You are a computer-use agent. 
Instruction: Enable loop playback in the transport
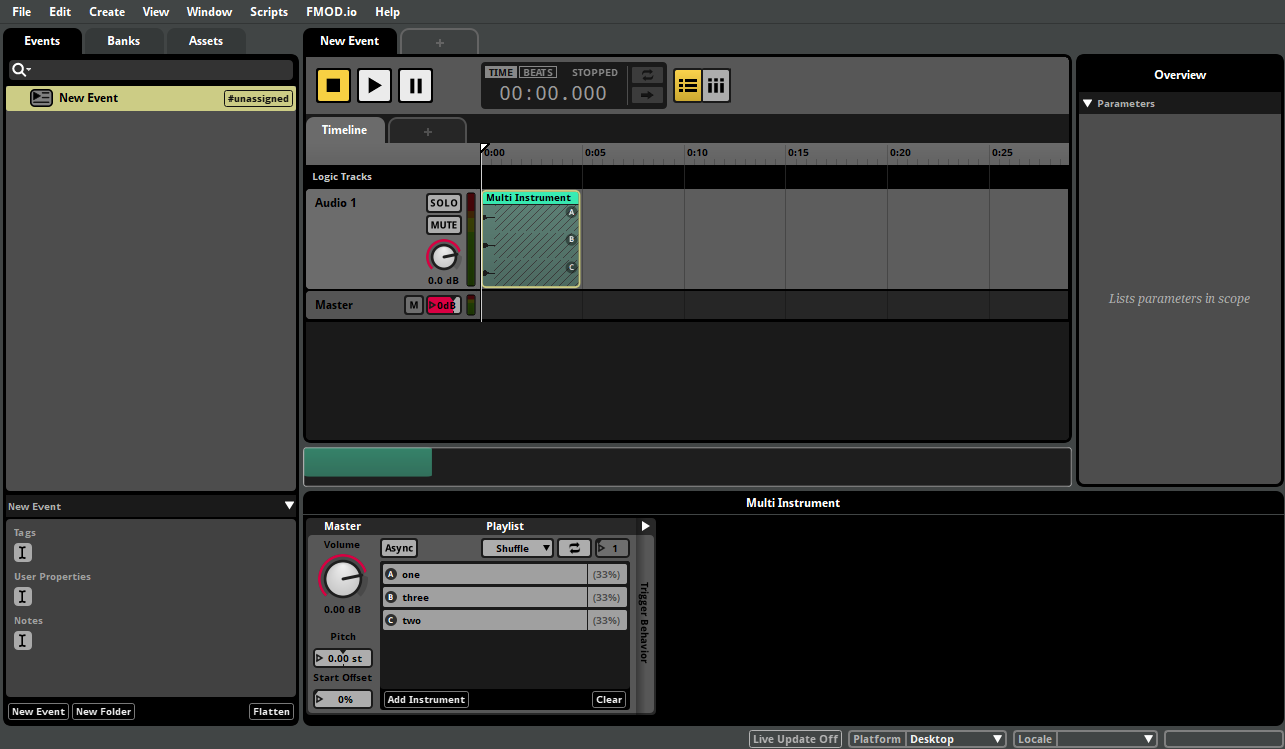click(646, 74)
